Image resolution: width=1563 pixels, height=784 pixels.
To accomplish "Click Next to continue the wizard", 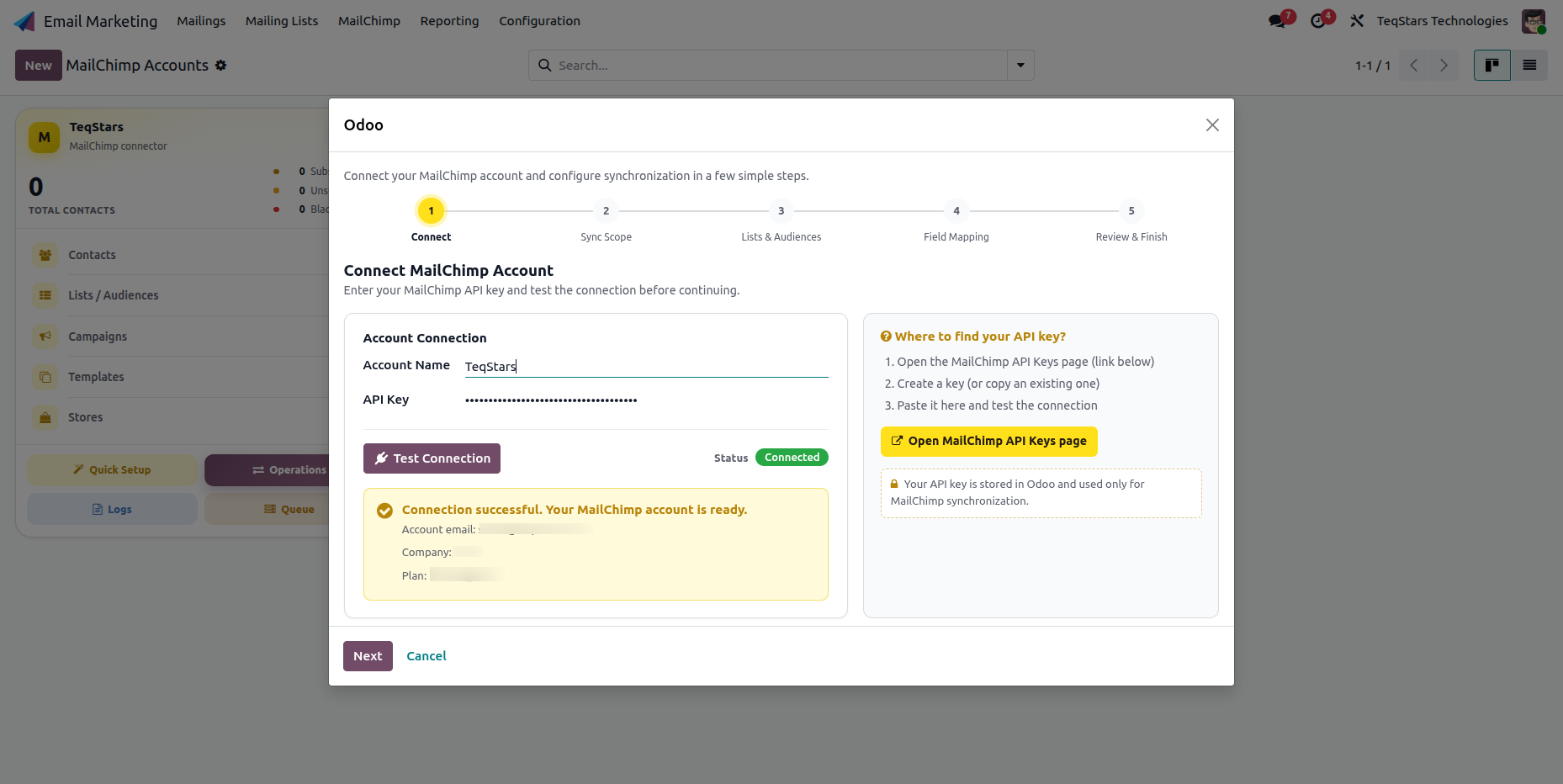I will pos(368,656).
